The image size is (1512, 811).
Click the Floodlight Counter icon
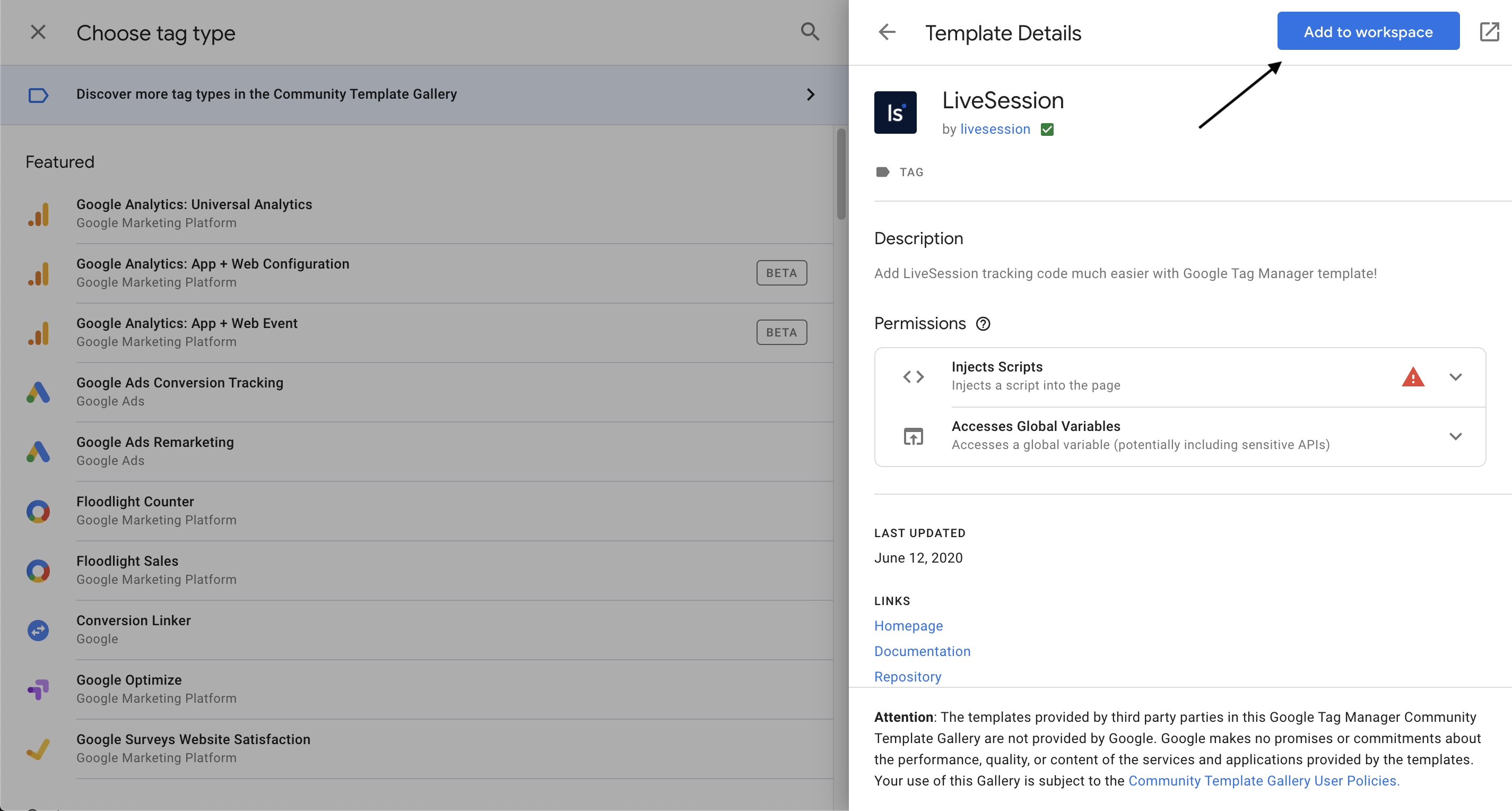38,511
